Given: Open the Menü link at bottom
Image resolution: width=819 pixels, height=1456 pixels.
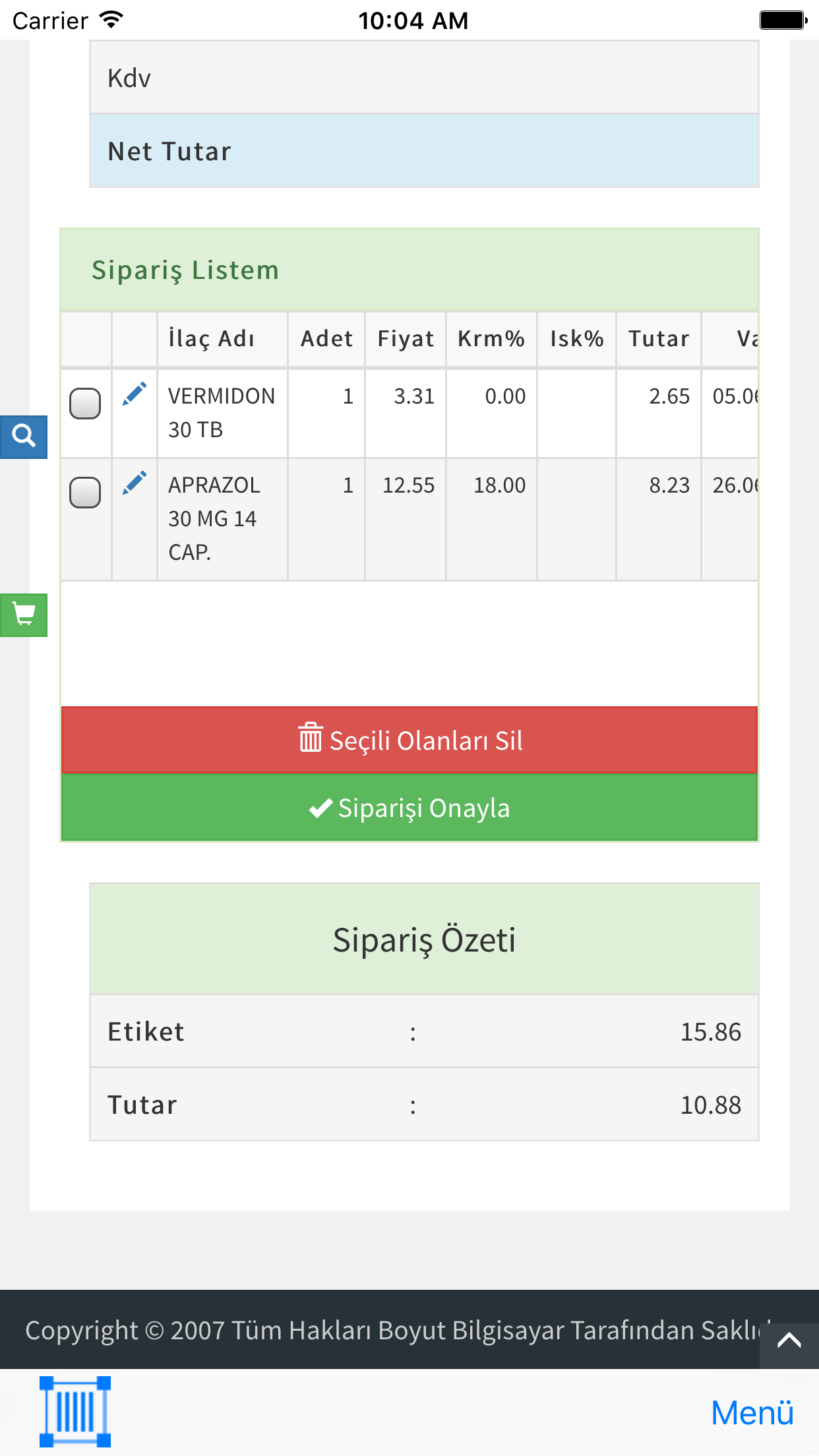Looking at the screenshot, I should pos(752,1413).
